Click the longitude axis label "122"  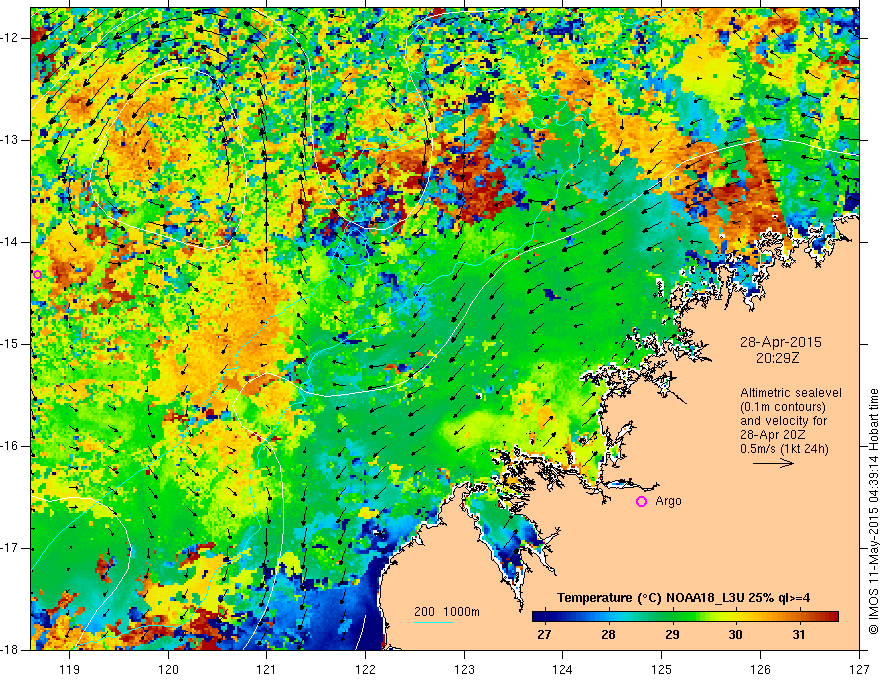(x=365, y=669)
